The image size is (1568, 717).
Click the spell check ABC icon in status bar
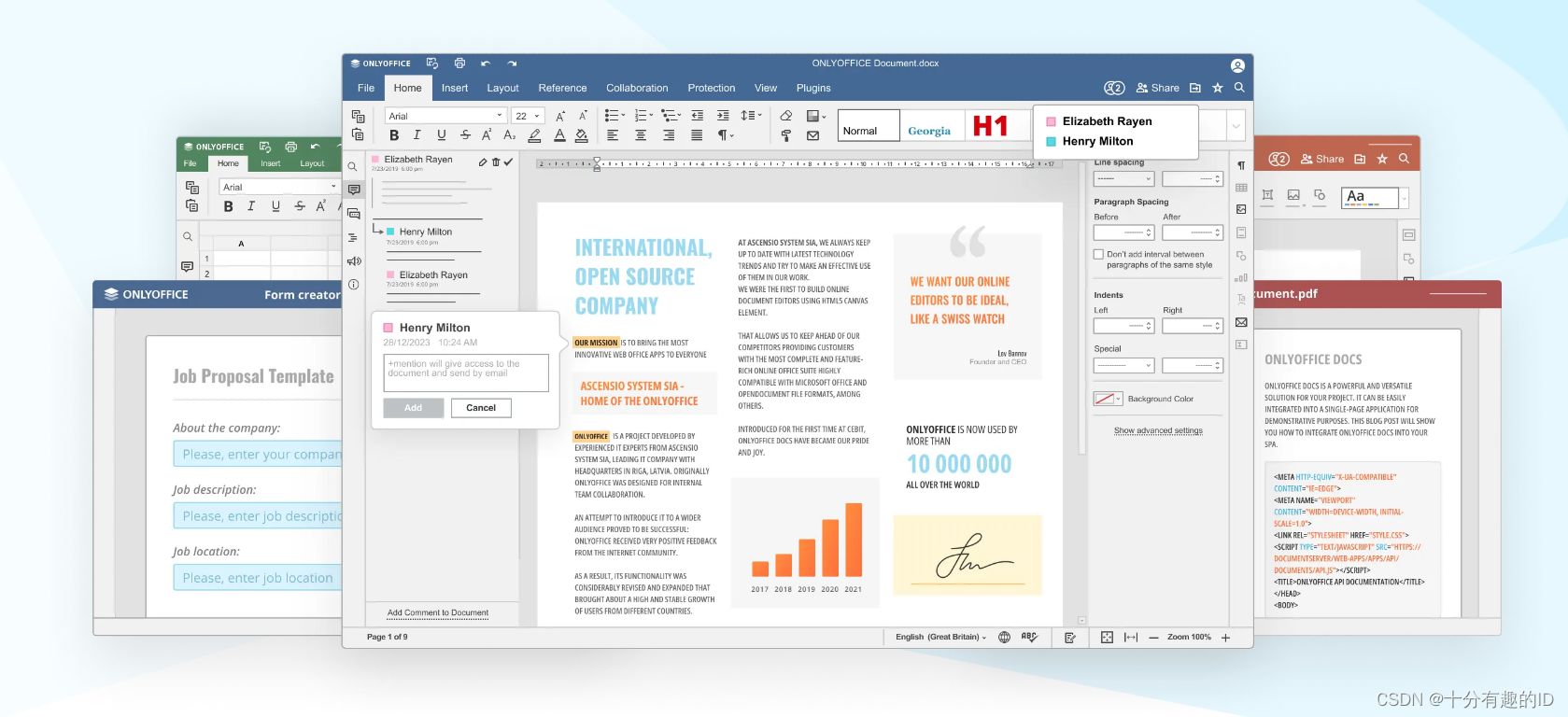pos(1029,637)
